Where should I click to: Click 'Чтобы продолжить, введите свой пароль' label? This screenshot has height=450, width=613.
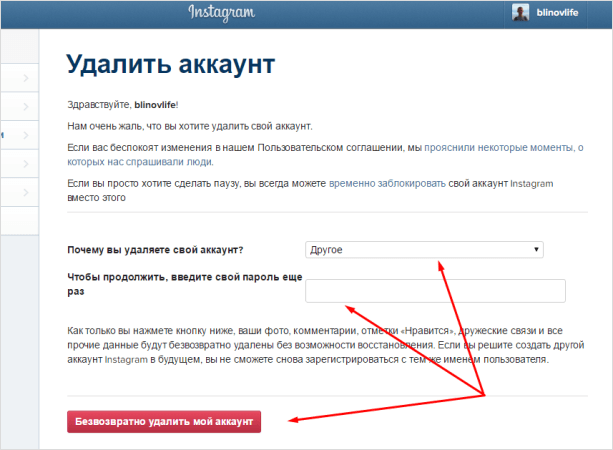point(185,284)
